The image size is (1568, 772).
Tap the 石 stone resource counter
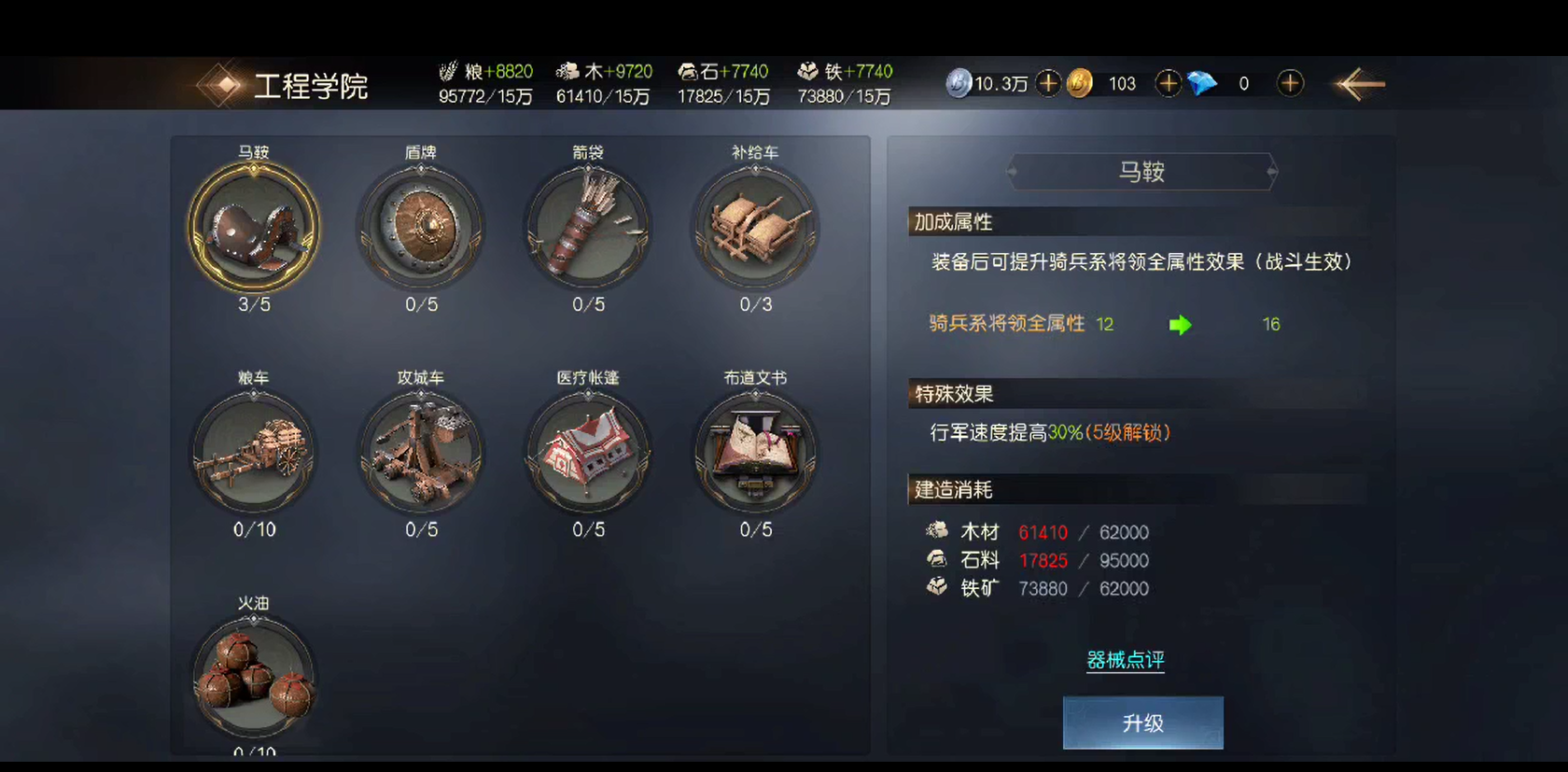(x=723, y=83)
